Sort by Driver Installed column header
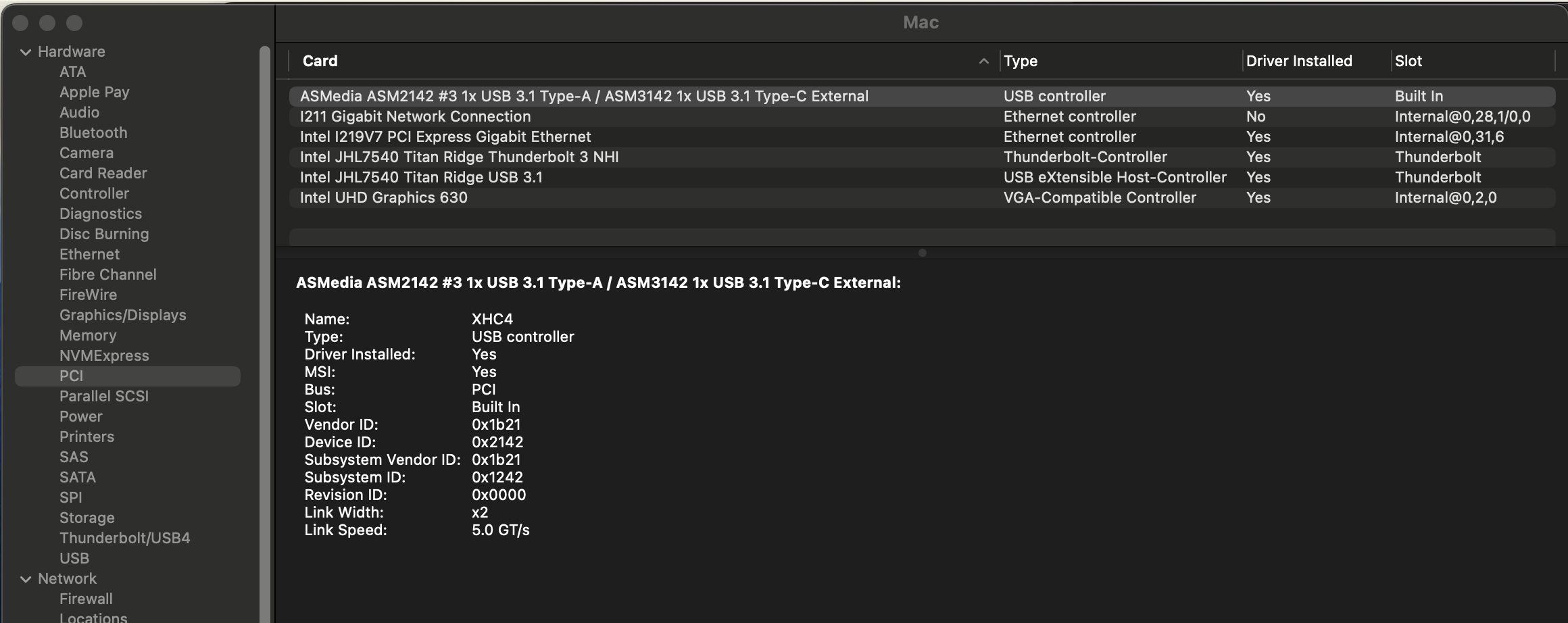The width and height of the screenshot is (1568, 623). [x=1298, y=61]
